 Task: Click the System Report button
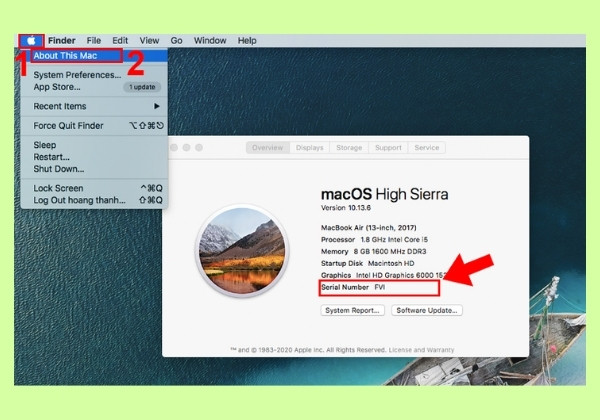[352, 310]
